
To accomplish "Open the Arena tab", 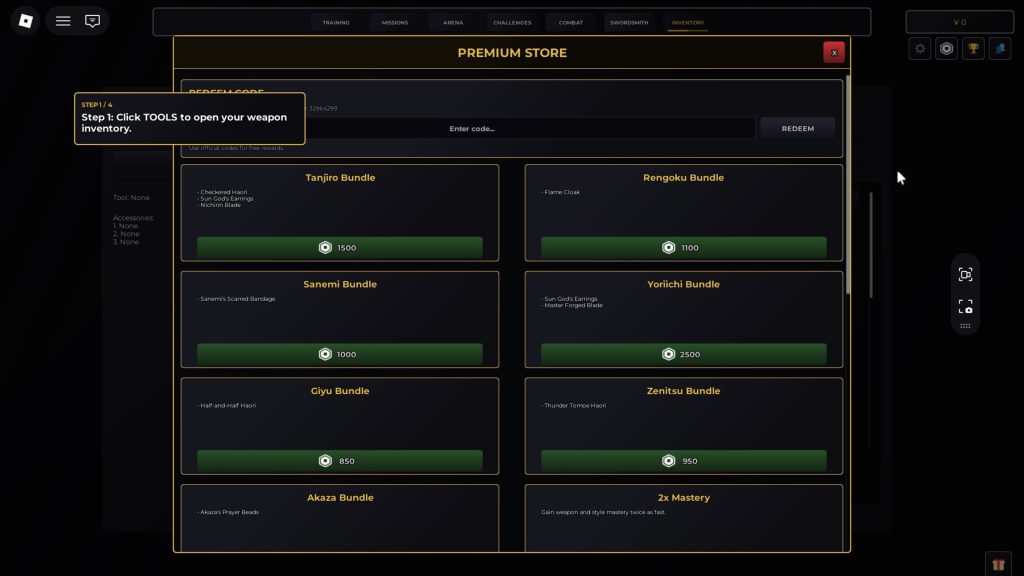I will pyautogui.click(x=453, y=22).
